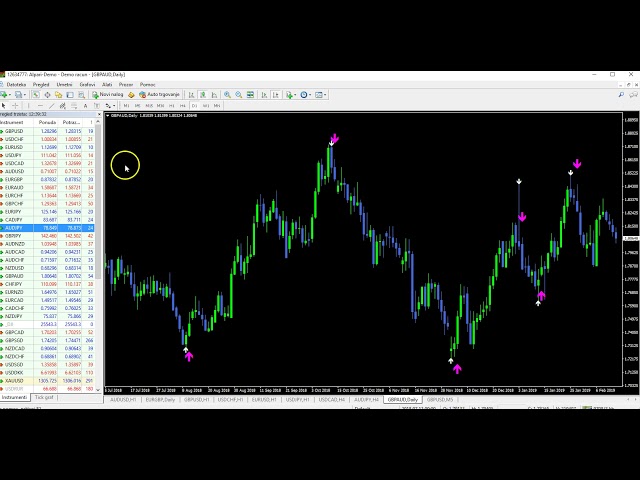This screenshot has height=480, width=640.
Task: Open the Datoteka menu
Action: (x=16, y=85)
